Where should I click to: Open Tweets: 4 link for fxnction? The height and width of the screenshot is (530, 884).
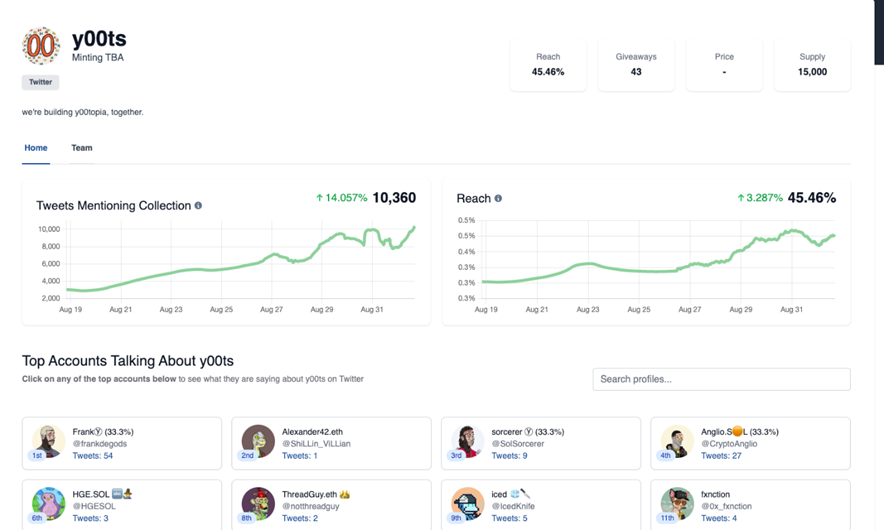tap(719, 518)
